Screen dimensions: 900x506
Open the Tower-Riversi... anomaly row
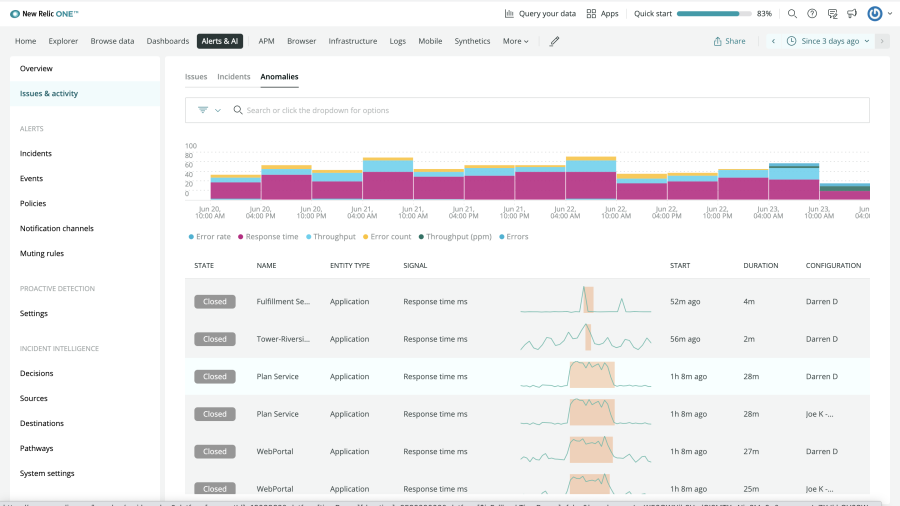tap(527, 339)
